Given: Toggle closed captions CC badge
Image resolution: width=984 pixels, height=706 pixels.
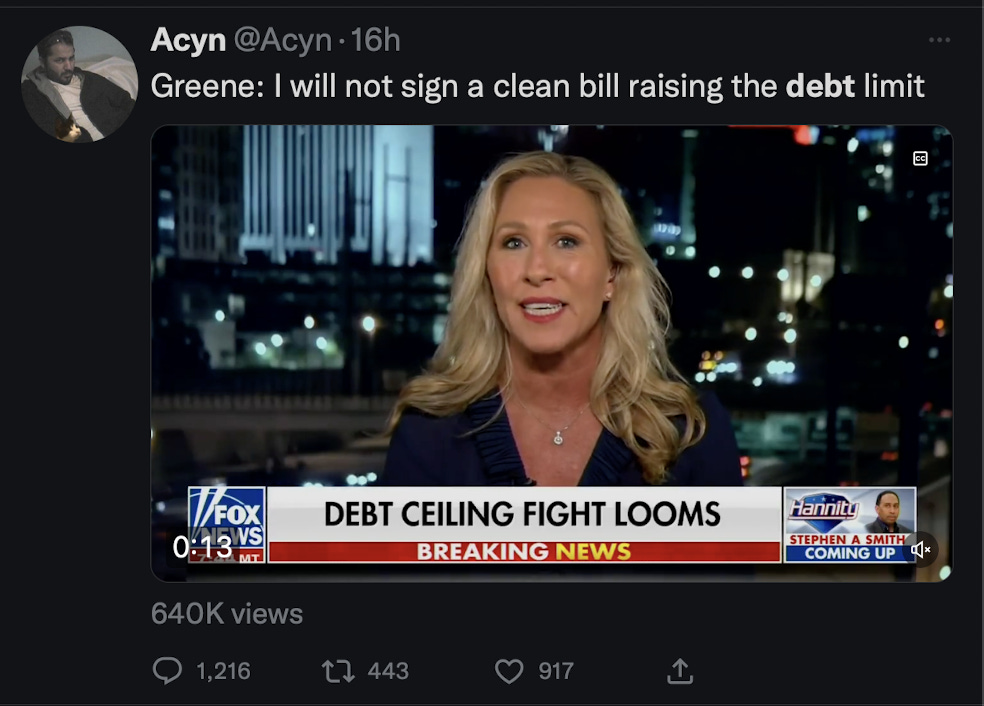Looking at the screenshot, I should 920,158.
